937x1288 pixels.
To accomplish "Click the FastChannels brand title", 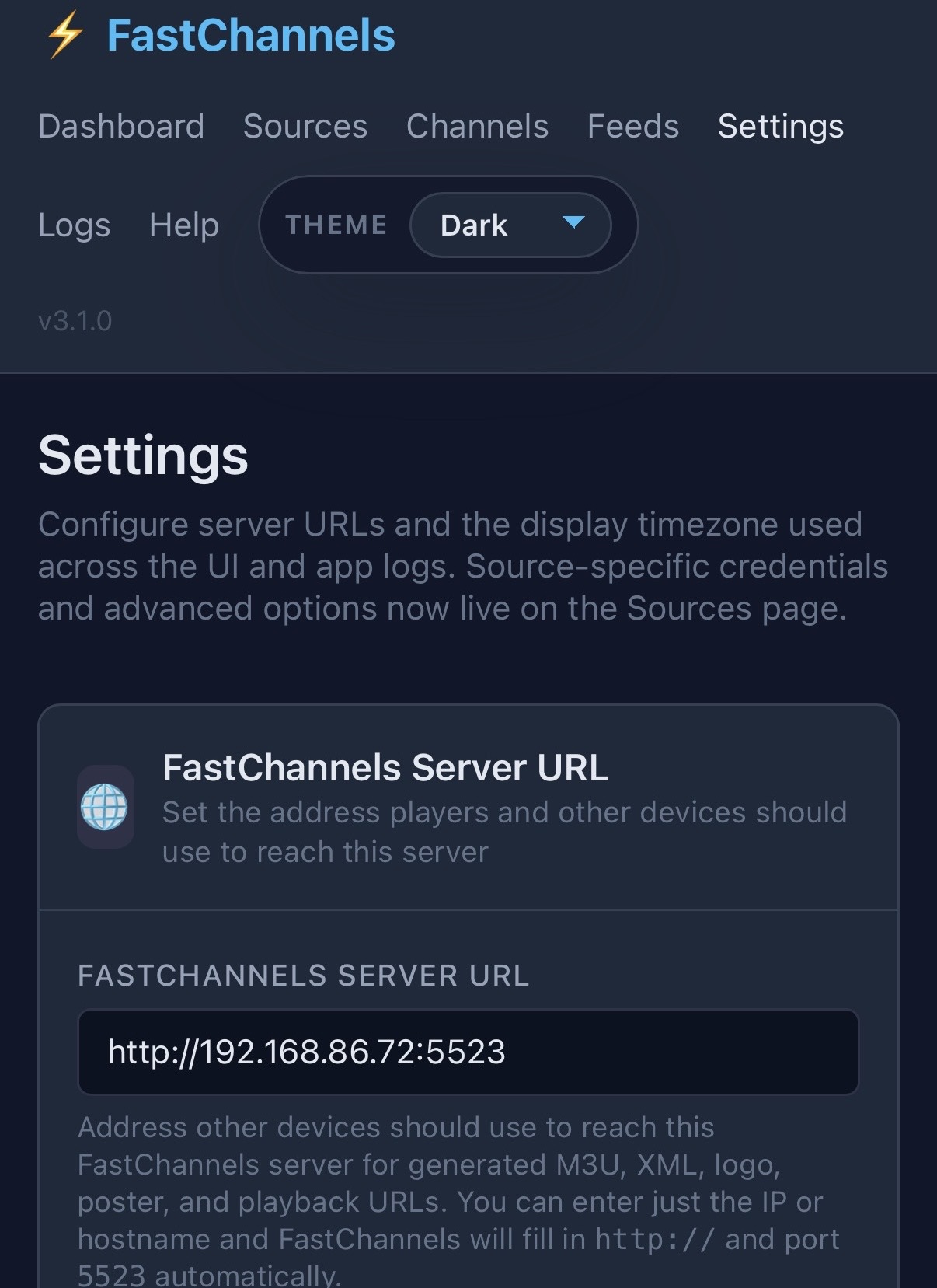I will [x=251, y=36].
